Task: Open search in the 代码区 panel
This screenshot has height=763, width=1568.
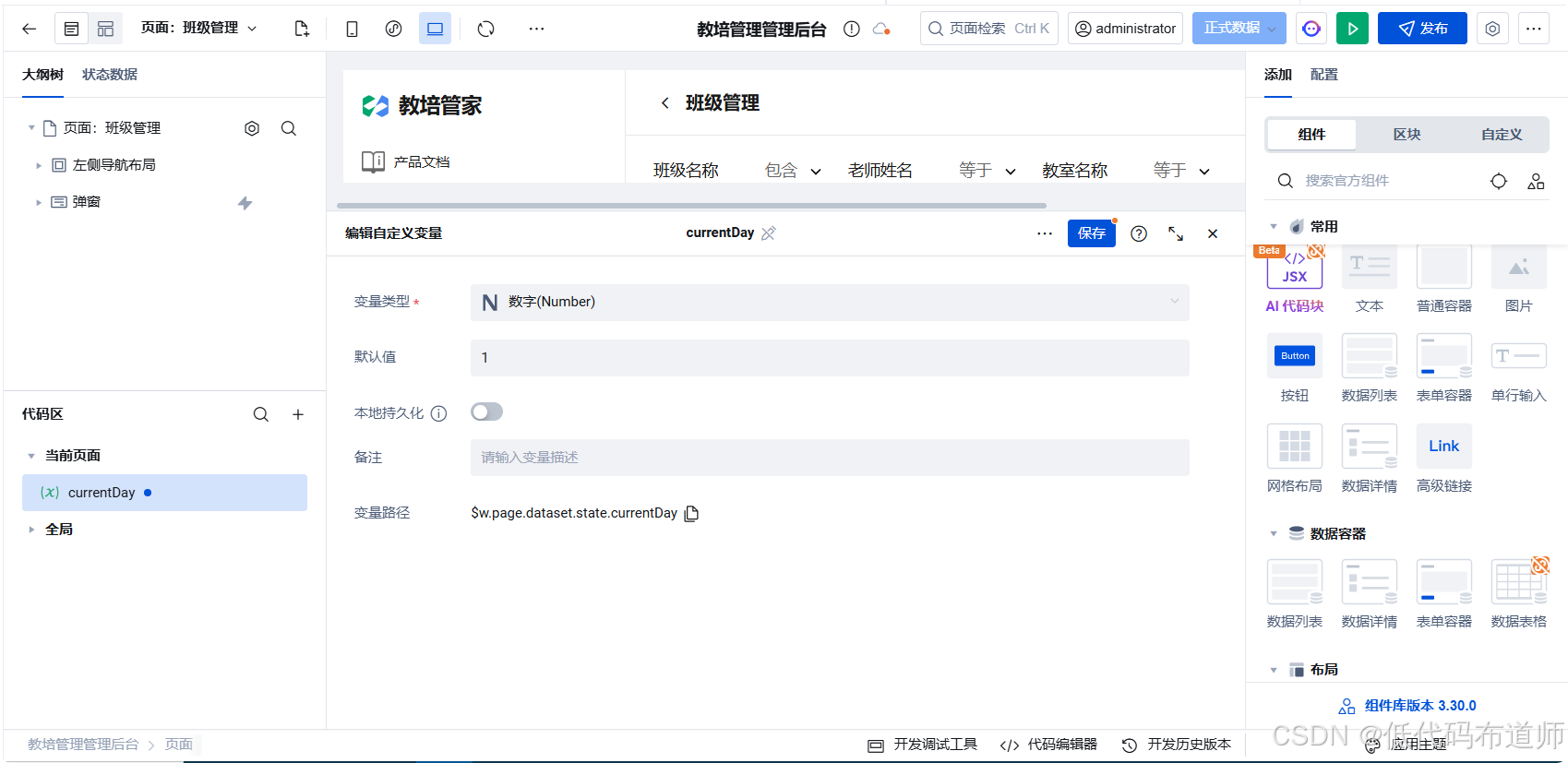Action: coord(261,415)
